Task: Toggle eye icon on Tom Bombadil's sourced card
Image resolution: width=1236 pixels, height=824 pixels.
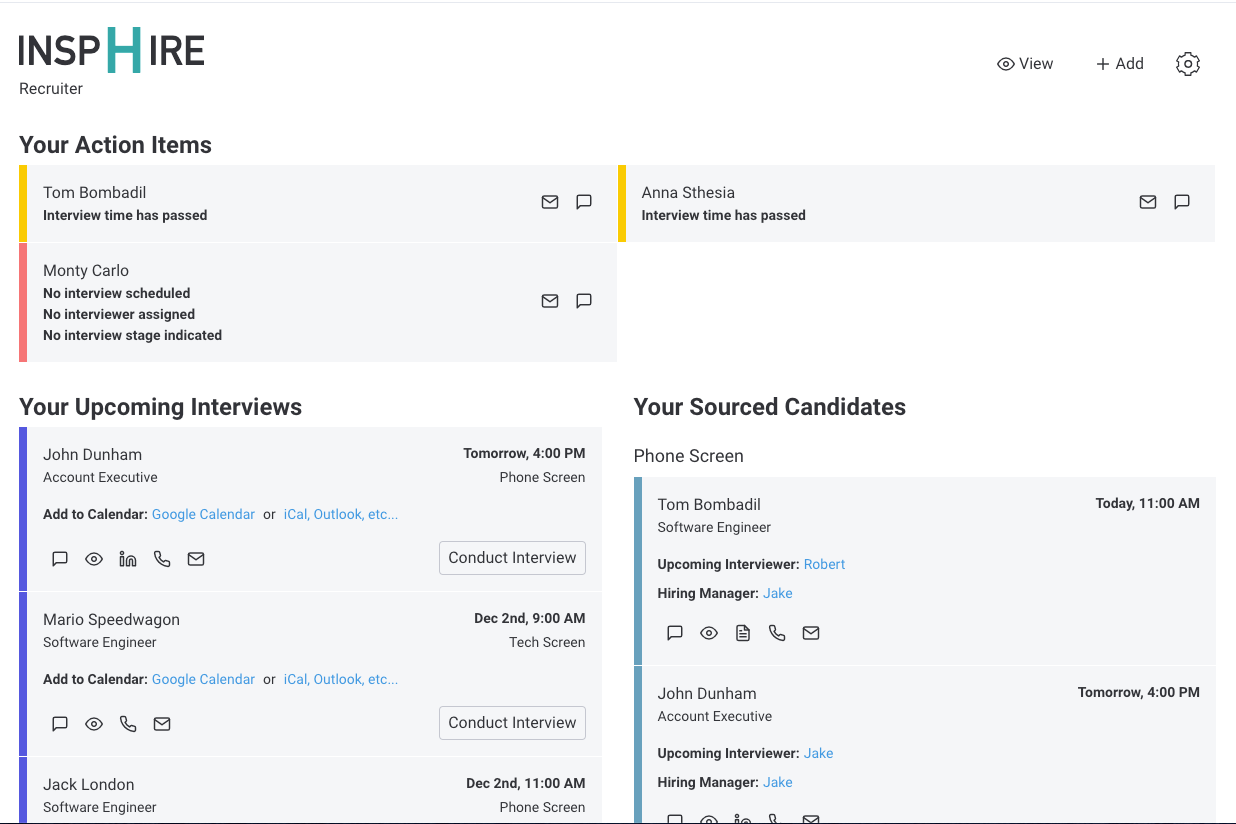Action: pyautogui.click(x=709, y=633)
